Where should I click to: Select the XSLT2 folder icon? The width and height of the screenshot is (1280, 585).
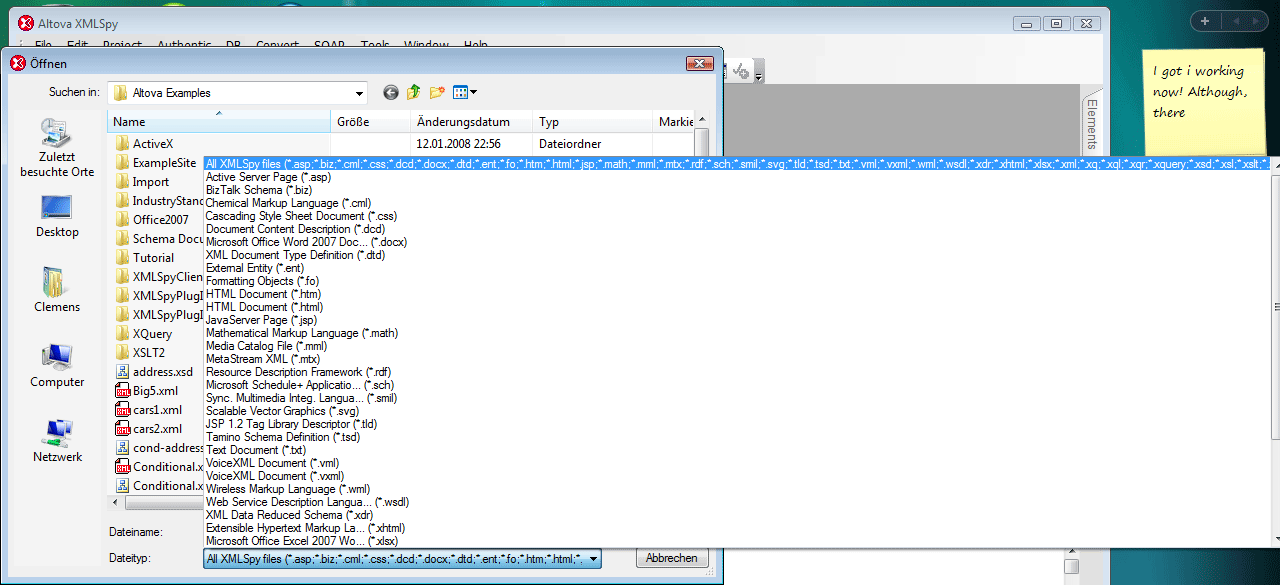pyautogui.click(x=122, y=353)
